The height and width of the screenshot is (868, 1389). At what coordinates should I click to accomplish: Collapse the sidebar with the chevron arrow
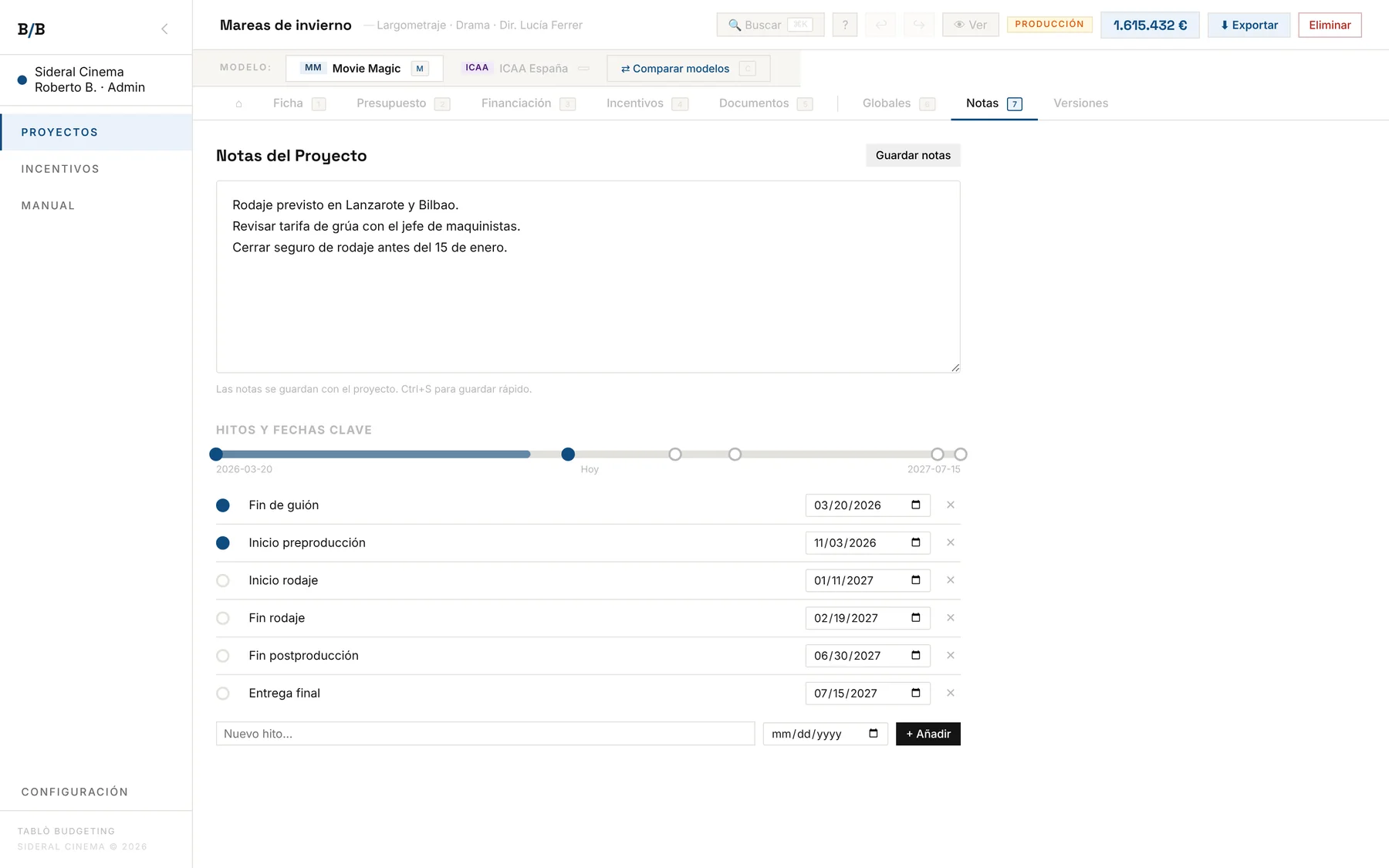click(x=164, y=29)
